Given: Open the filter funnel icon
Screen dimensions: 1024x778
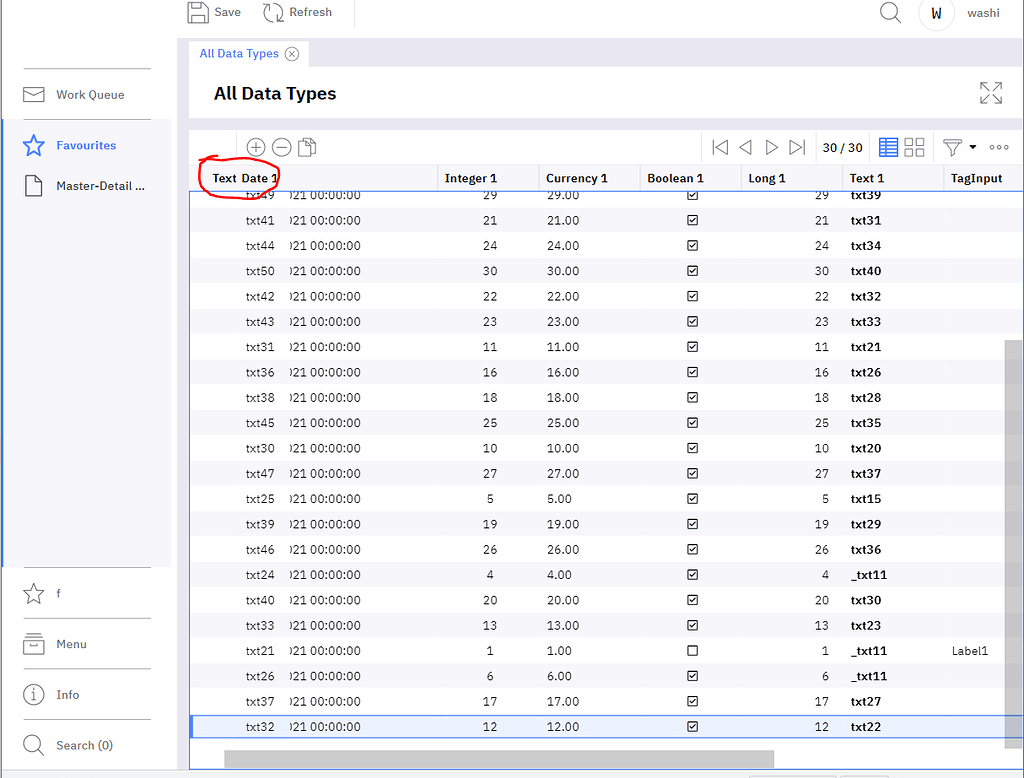Looking at the screenshot, I should (950, 146).
